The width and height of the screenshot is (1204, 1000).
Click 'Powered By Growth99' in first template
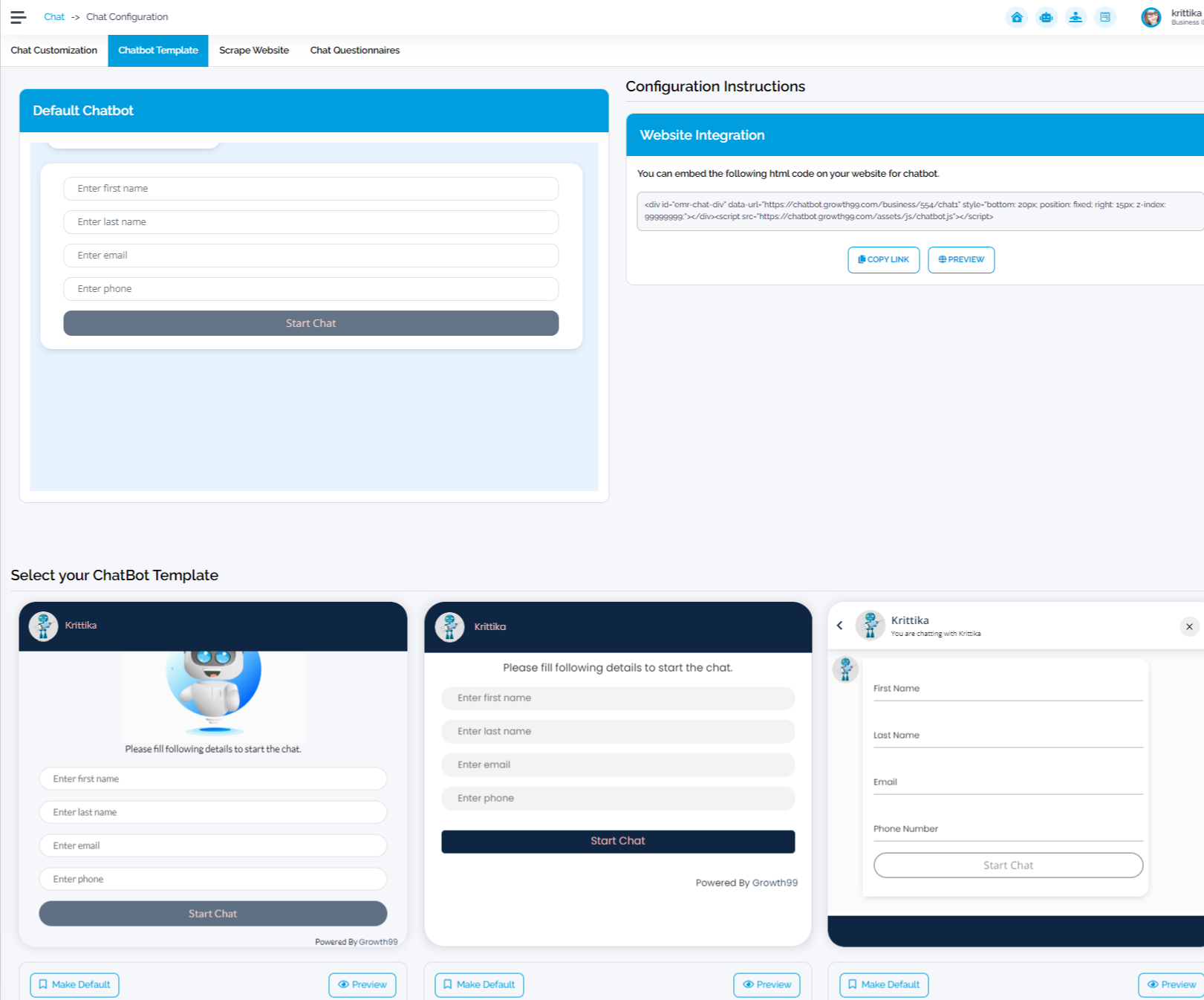pos(356,942)
